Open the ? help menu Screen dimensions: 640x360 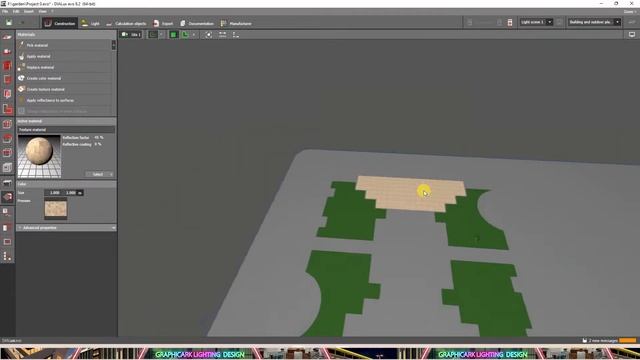52,11
